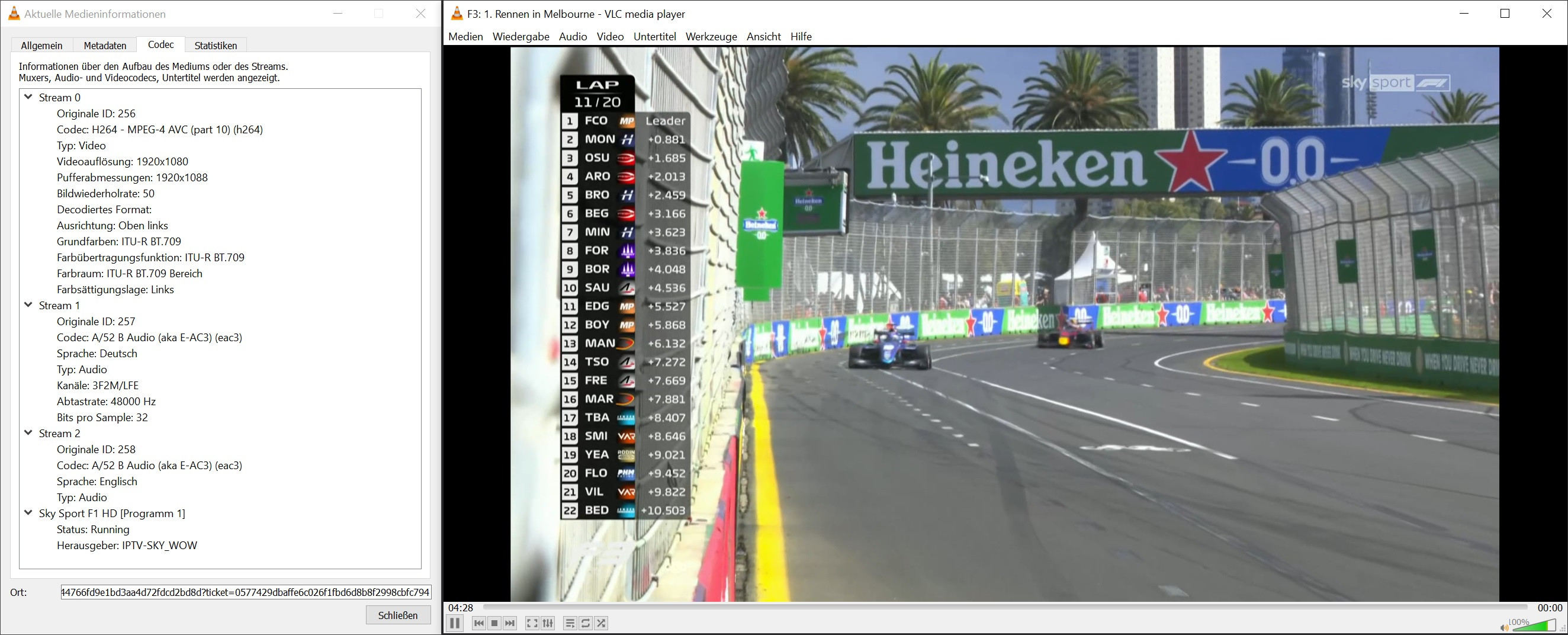Viewport: 1568px width, 635px height.
Task: Select the H264 codec row
Action: click(x=159, y=129)
